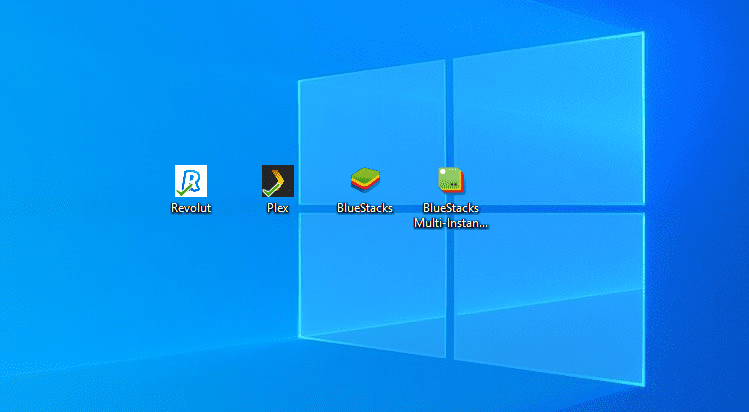
Task: Click the "BlueStacks" label under the stacked-layers icon
Action: click(x=365, y=208)
